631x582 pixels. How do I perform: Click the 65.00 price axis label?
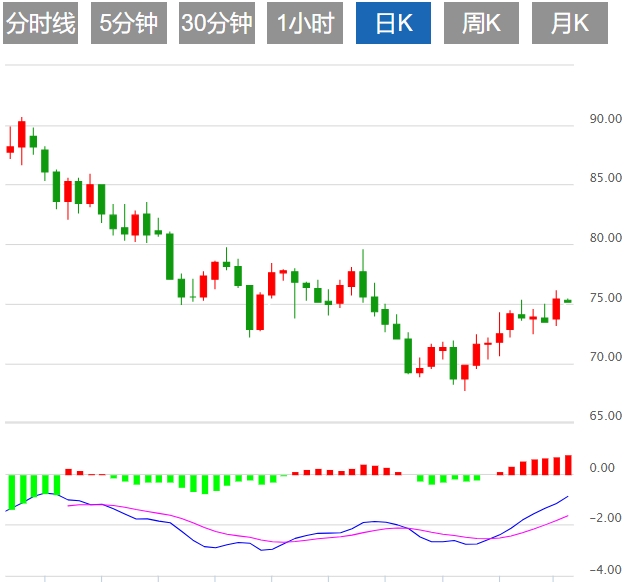pyautogui.click(x=606, y=415)
